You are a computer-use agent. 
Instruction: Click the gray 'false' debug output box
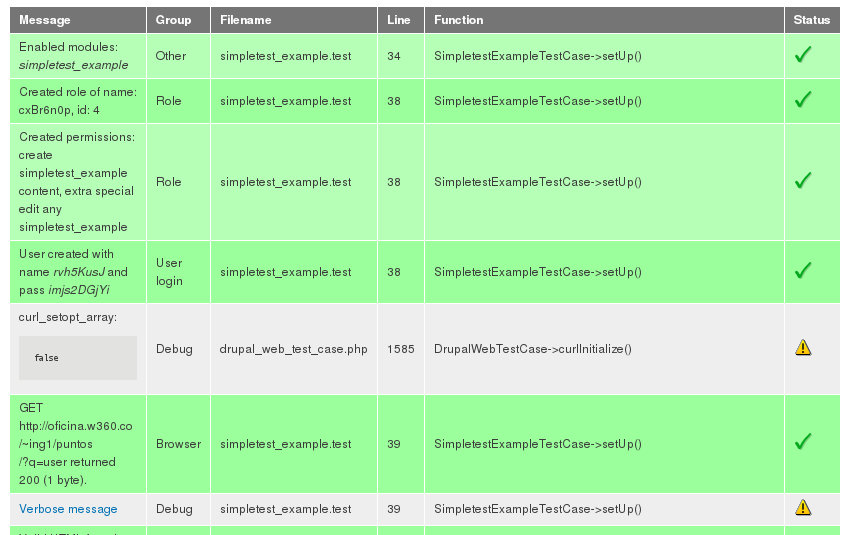pyautogui.click(x=78, y=358)
